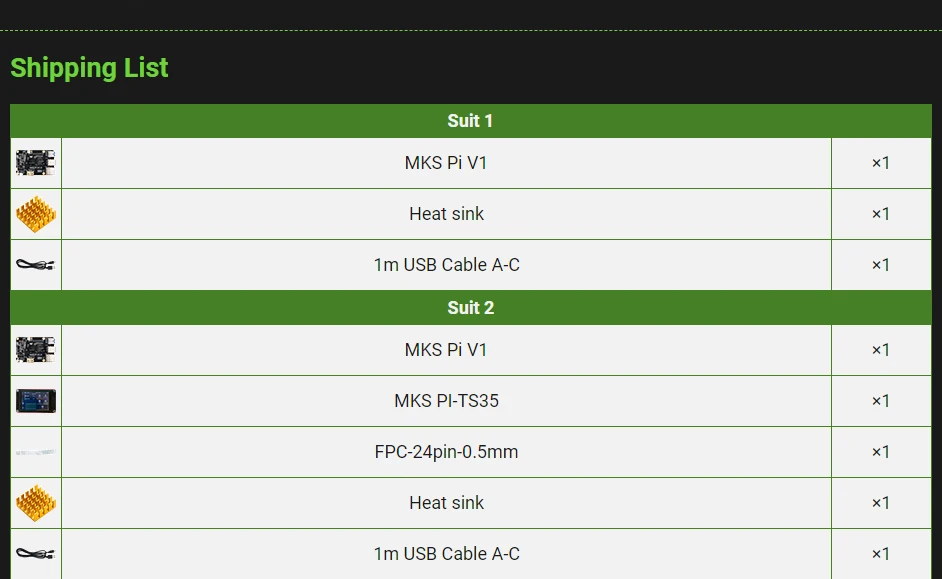The image size is (942, 579).
Task: Select the Suit 1 header row
Action: coord(470,121)
